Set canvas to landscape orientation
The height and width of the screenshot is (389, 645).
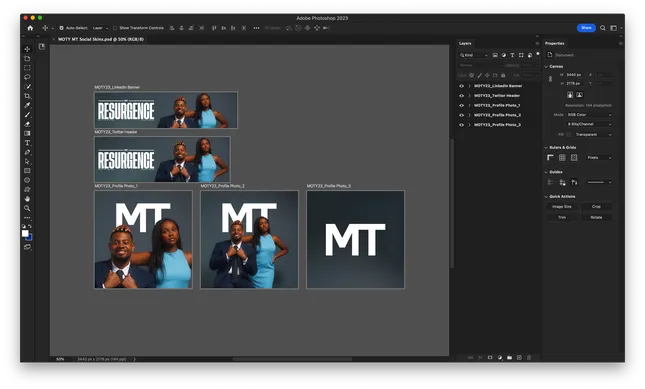(x=579, y=95)
